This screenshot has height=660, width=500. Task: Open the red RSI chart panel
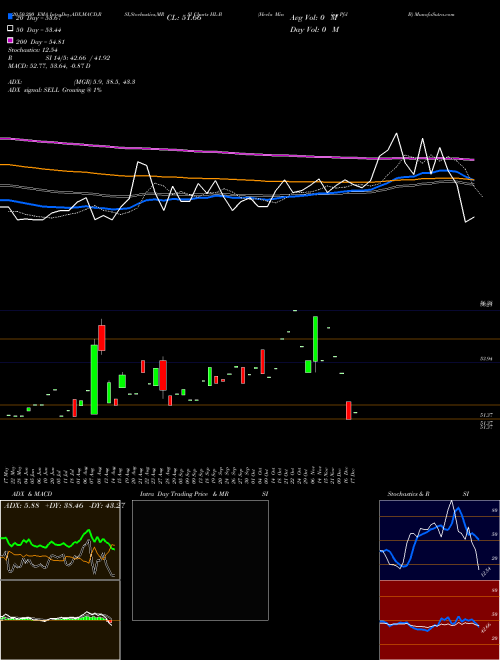click(439, 620)
